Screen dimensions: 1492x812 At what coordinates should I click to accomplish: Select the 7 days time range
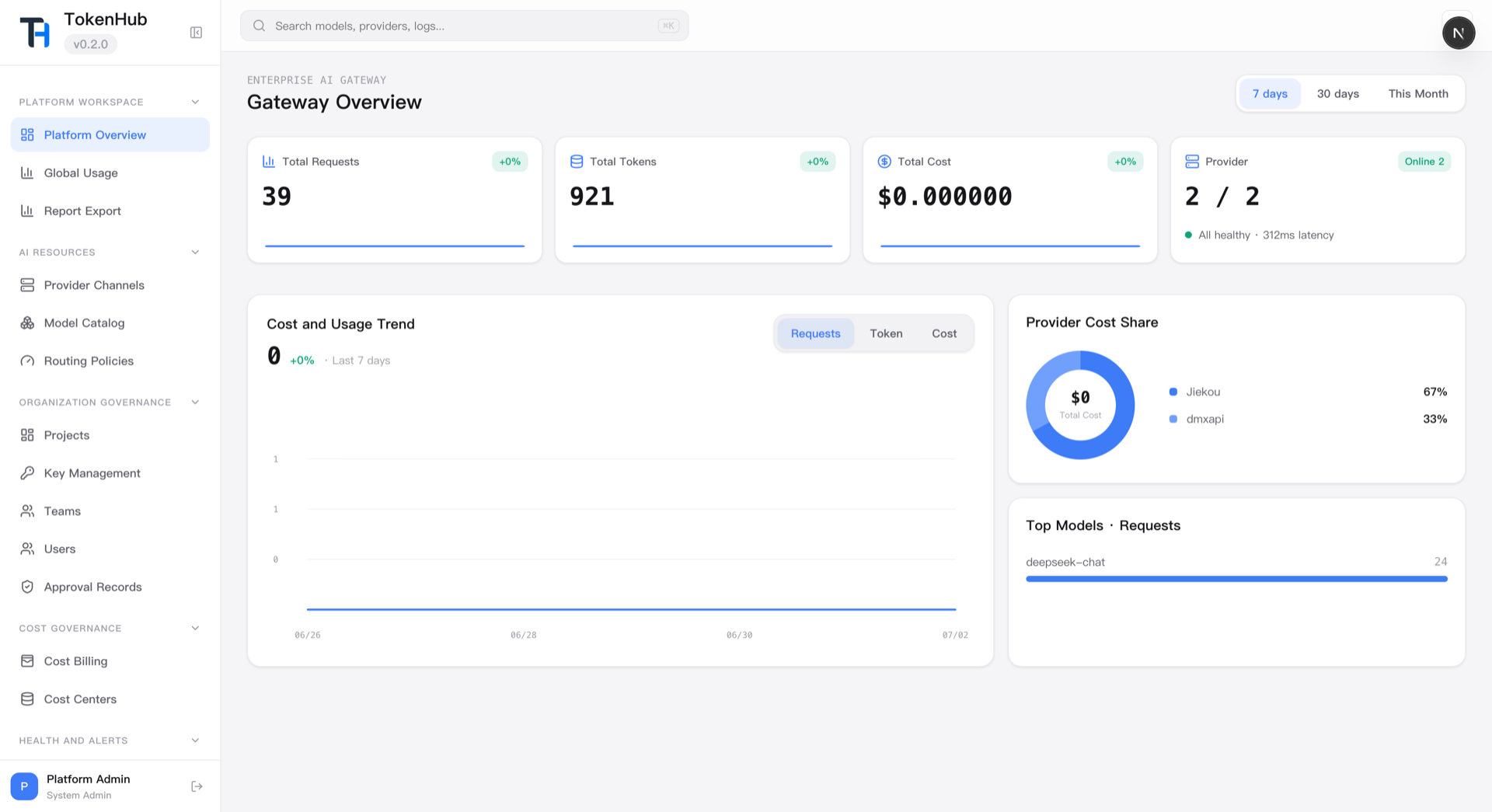[x=1270, y=94]
